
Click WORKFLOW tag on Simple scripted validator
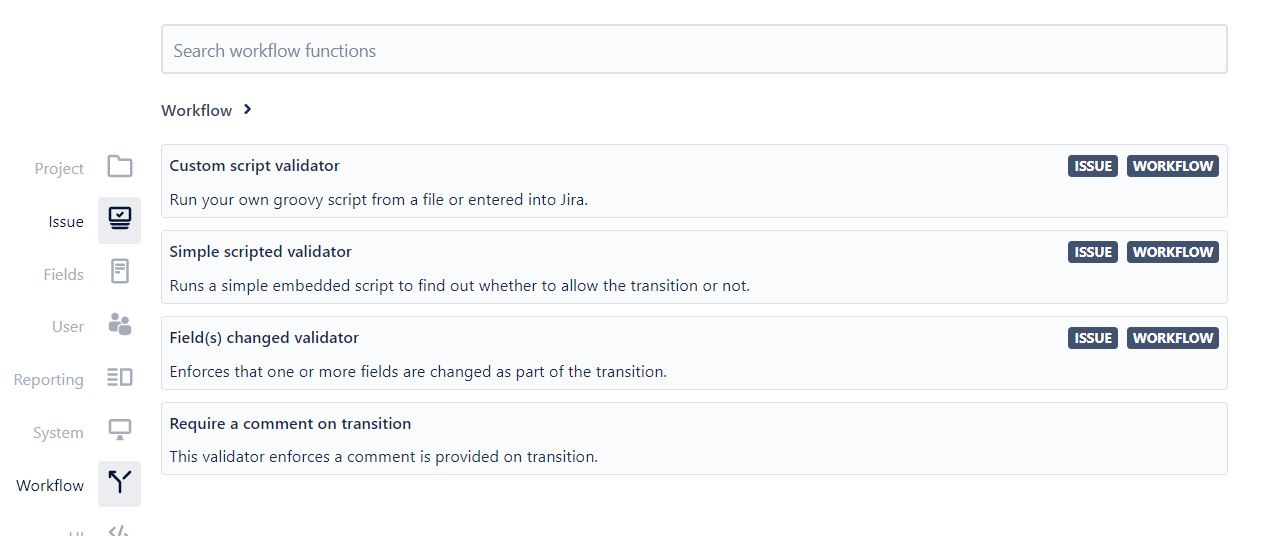click(x=1173, y=252)
